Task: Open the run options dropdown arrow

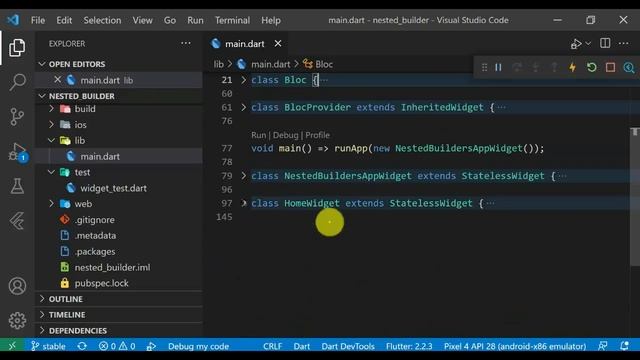Action: (x=588, y=44)
